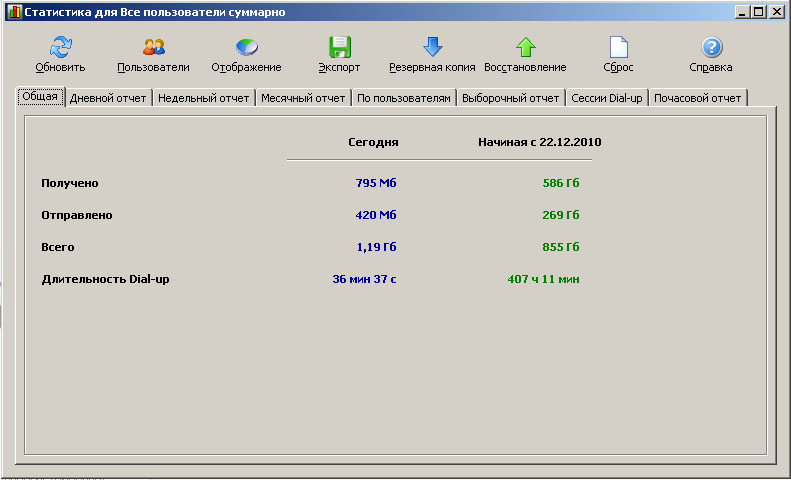Open Справка help question mark icon

711,47
